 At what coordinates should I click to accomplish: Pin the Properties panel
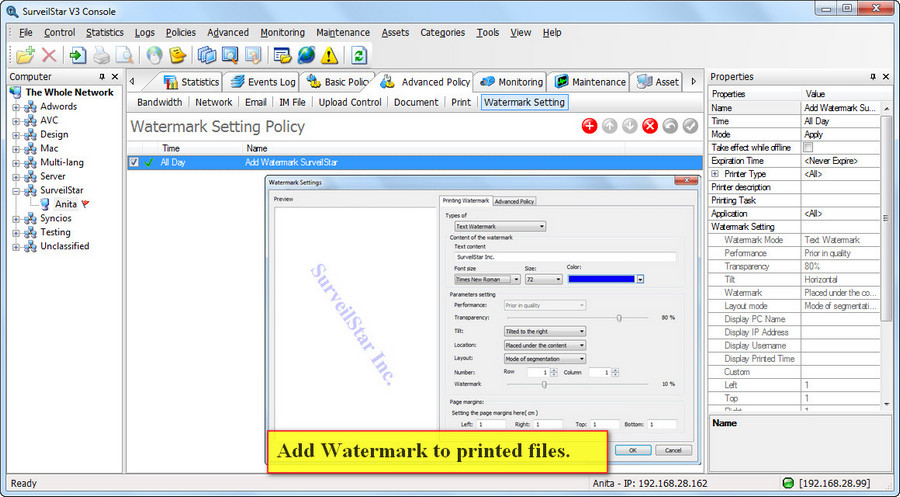pyautogui.click(x=873, y=76)
